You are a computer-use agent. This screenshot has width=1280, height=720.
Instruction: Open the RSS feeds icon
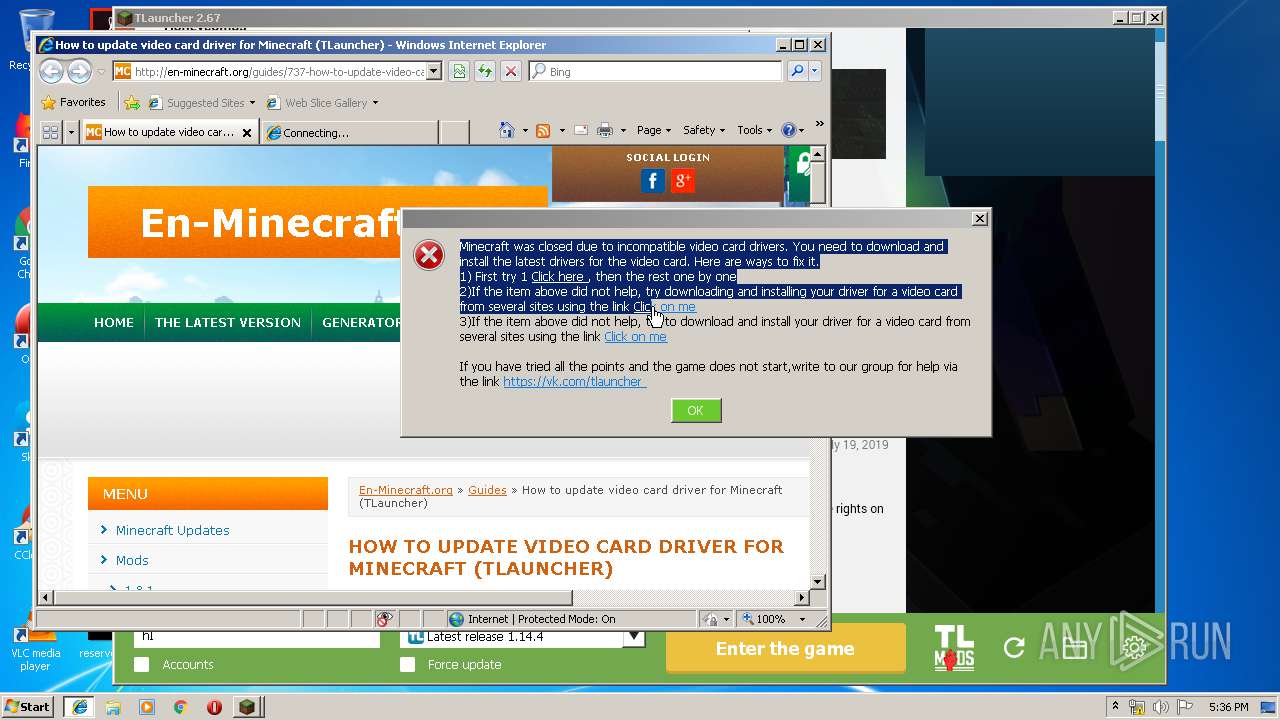click(x=543, y=130)
